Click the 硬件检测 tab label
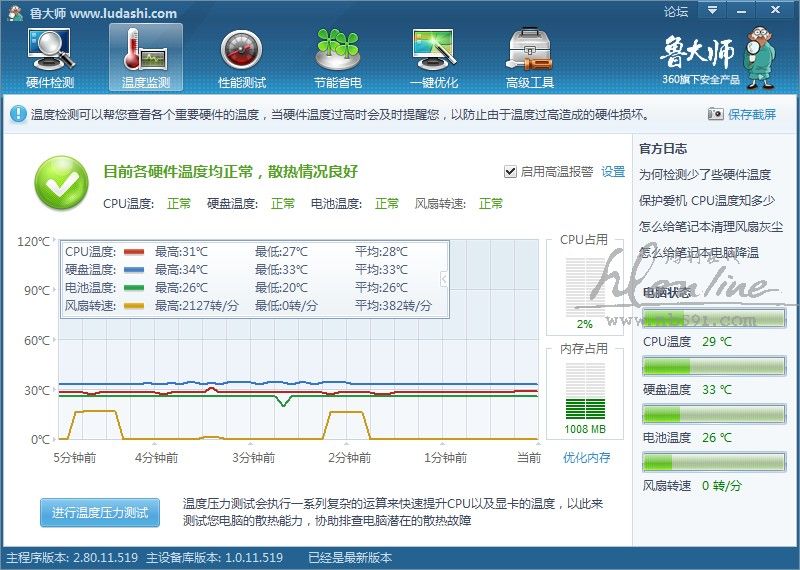The width and height of the screenshot is (800, 570). point(50,83)
